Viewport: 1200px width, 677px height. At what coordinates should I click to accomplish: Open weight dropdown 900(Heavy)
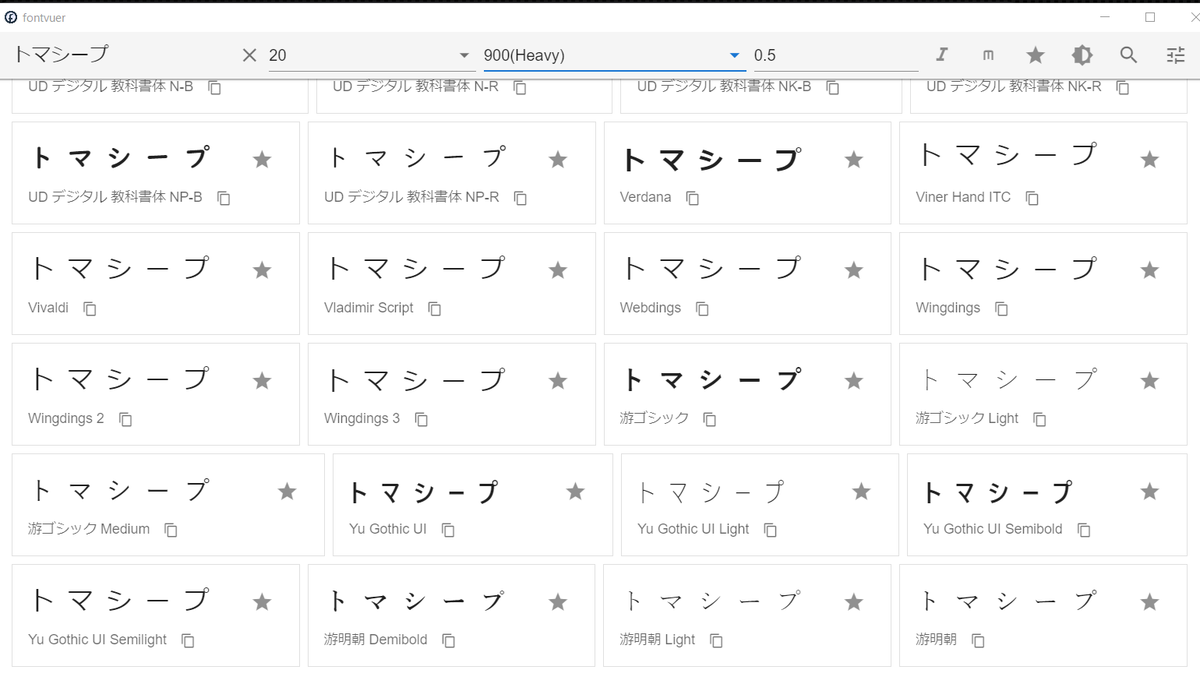pos(613,55)
